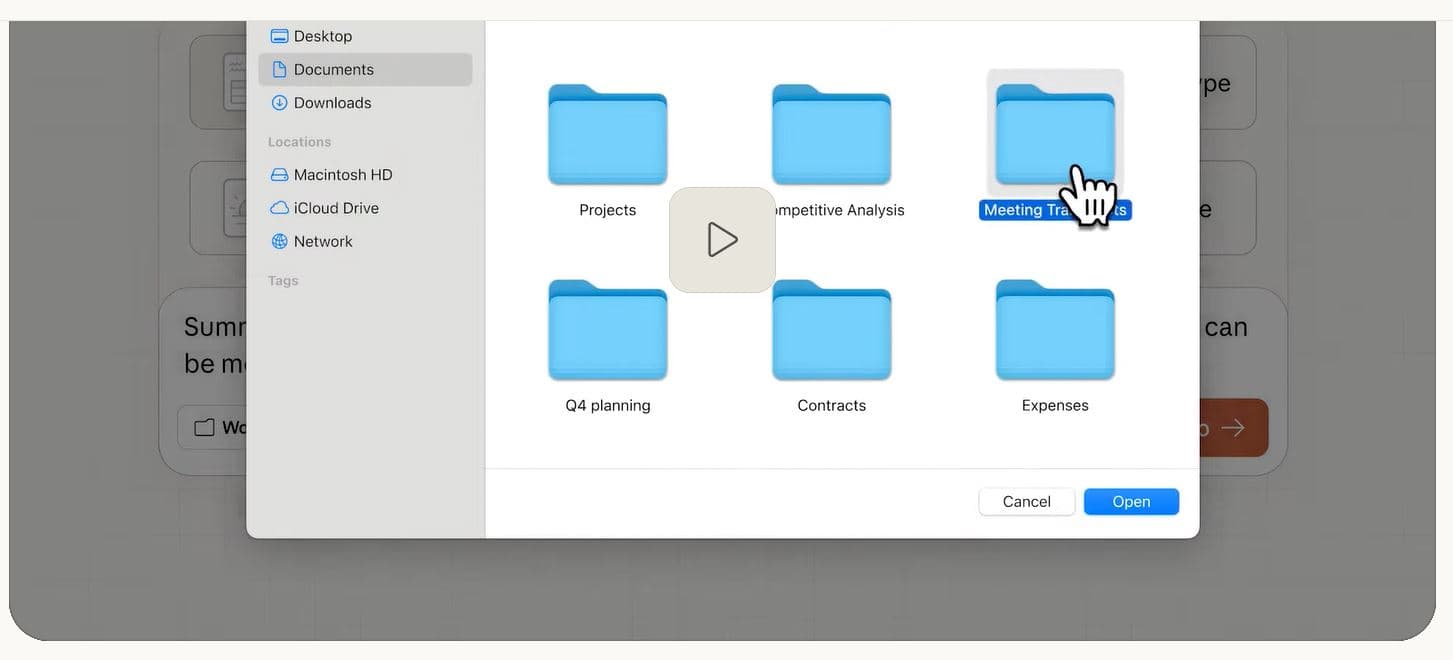The height and width of the screenshot is (660, 1453).
Task: Select the Competitive Analysis folder icon
Action: tap(831, 136)
